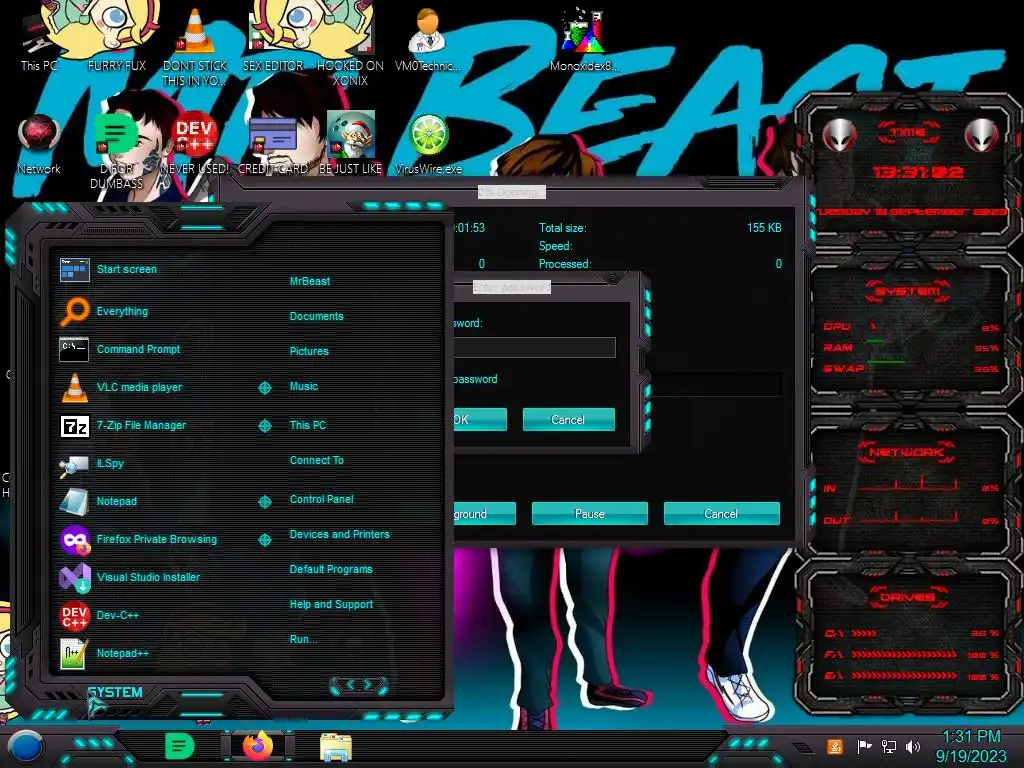Select CREDIT CARD desktop icon

pyautogui.click(x=272, y=145)
